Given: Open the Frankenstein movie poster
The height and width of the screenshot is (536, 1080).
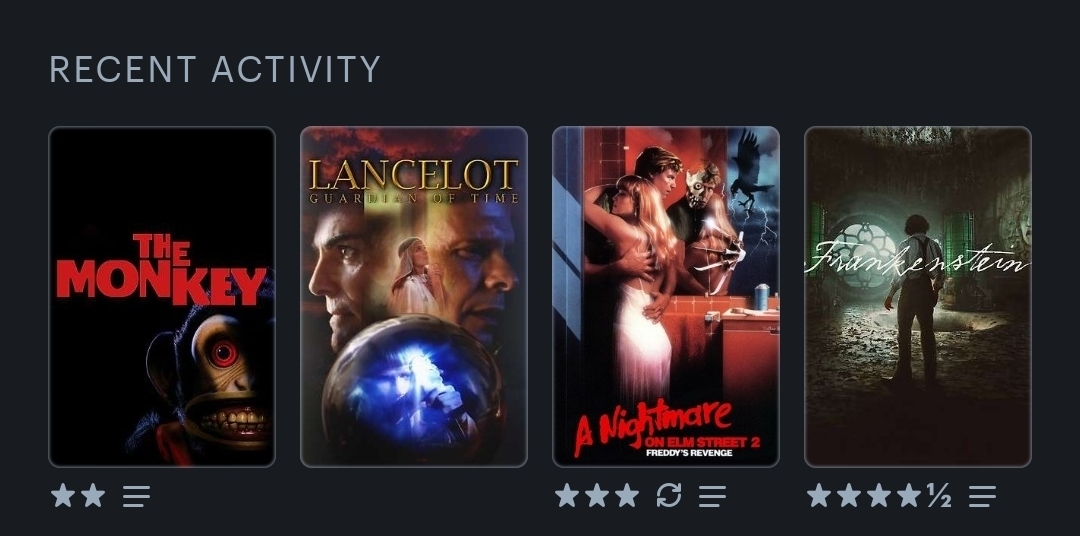Looking at the screenshot, I should [918, 297].
